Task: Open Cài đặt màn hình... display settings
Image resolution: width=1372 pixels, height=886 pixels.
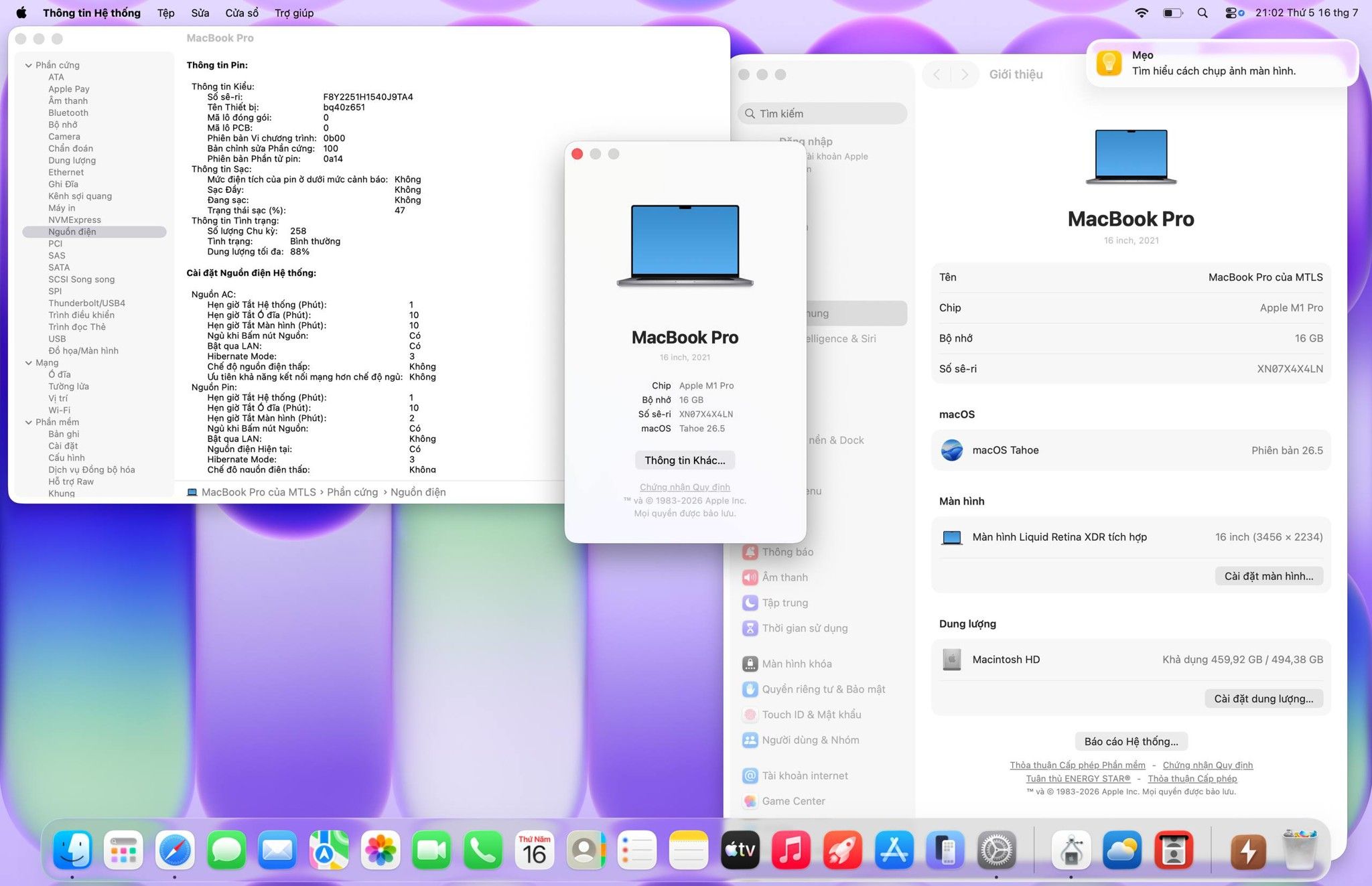Action: coord(1269,576)
